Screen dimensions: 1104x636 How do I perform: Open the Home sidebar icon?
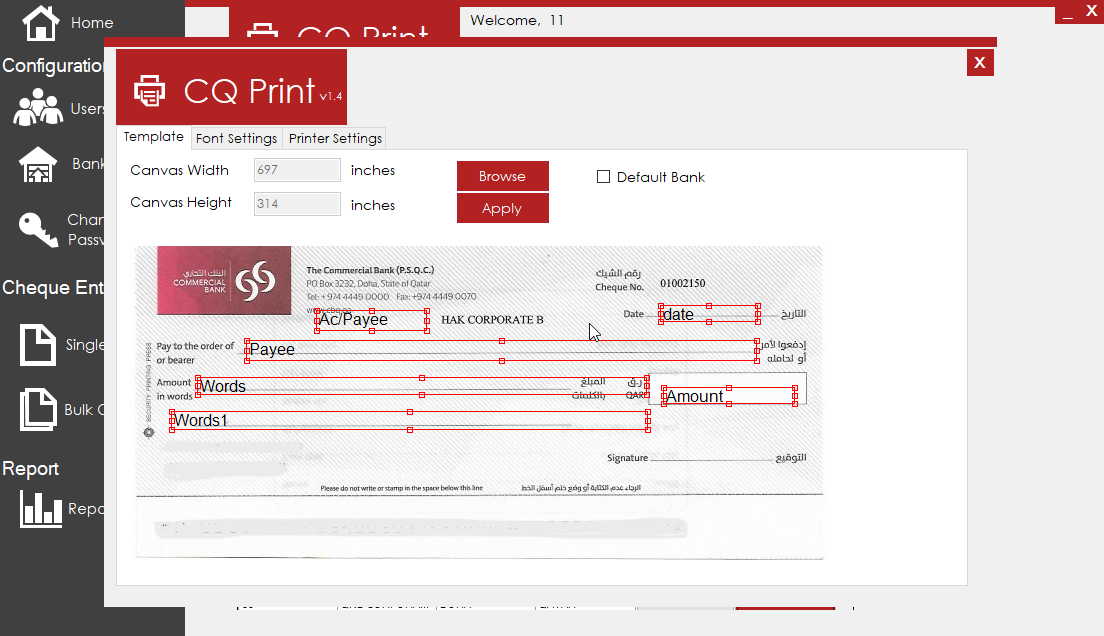point(41,23)
